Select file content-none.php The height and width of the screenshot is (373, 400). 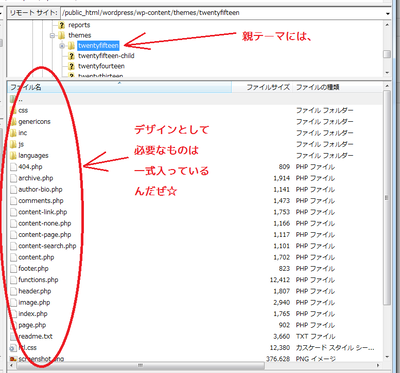[x=45, y=223]
